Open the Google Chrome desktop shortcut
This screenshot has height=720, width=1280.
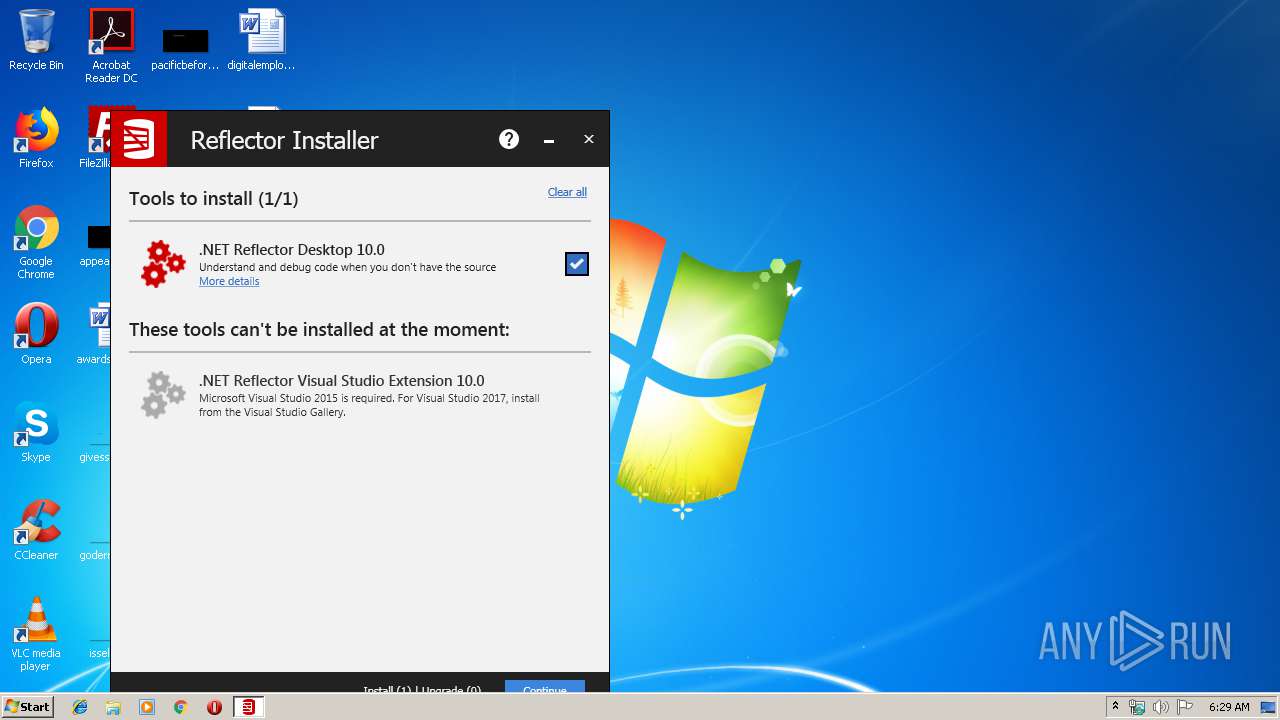pos(36,242)
